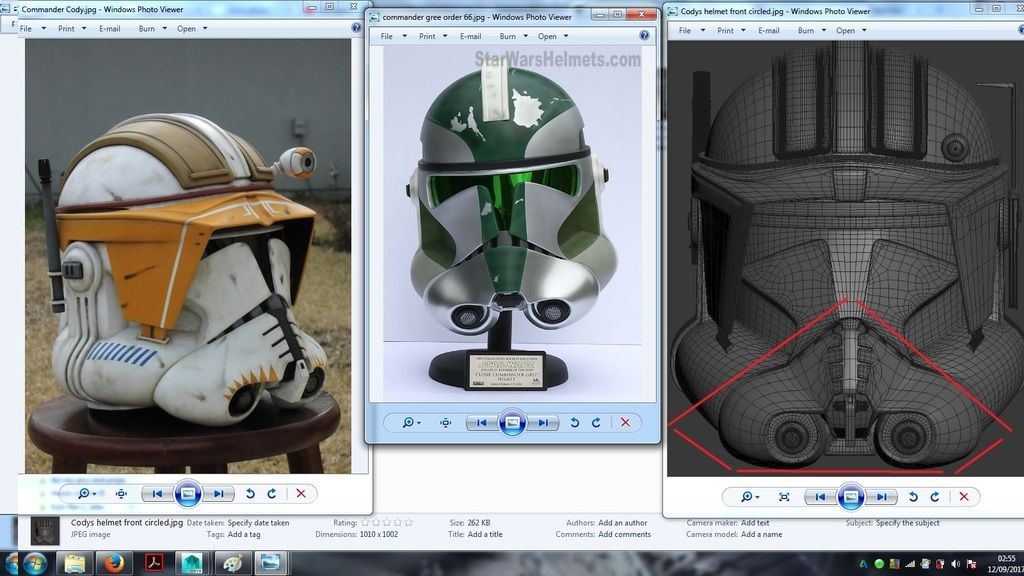Image resolution: width=1024 pixels, height=576 pixels.
Task: Click 'Add an author' in details pane
Action: pyautogui.click(x=622, y=523)
